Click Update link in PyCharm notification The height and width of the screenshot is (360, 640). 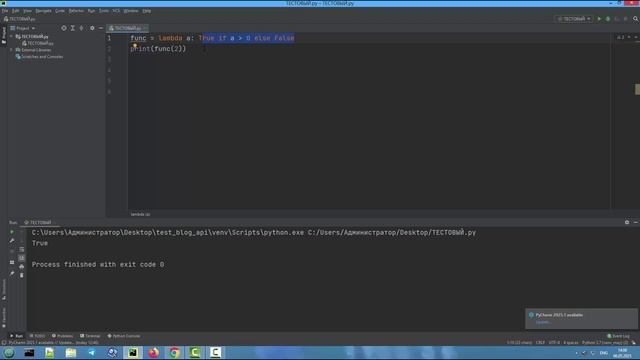pyautogui.click(x=543, y=322)
